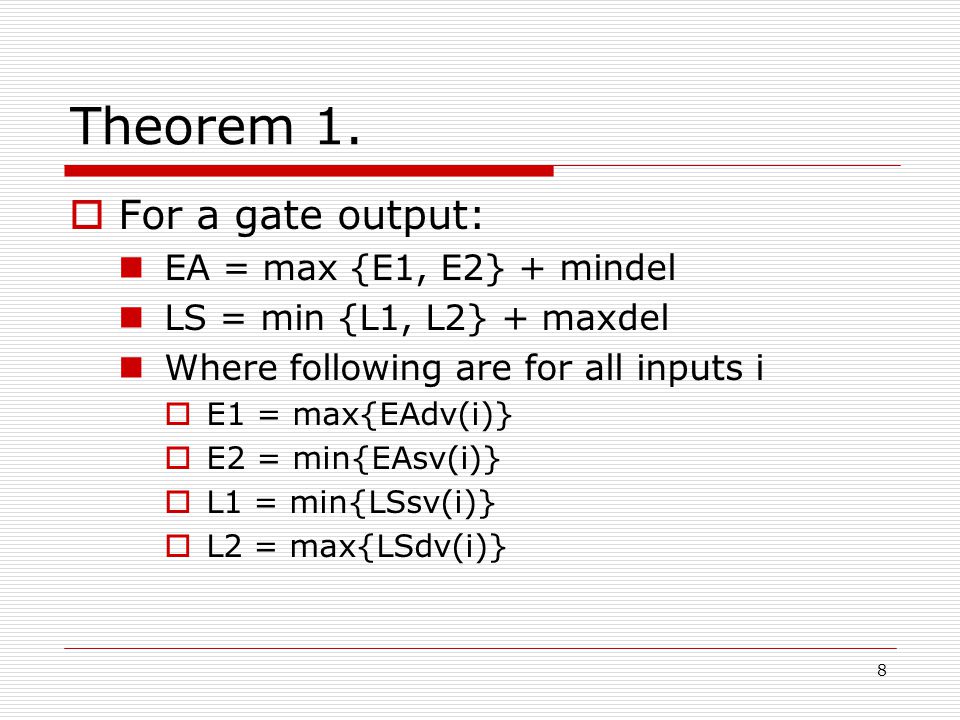Click the slide page number 8

pyautogui.click(x=882, y=670)
